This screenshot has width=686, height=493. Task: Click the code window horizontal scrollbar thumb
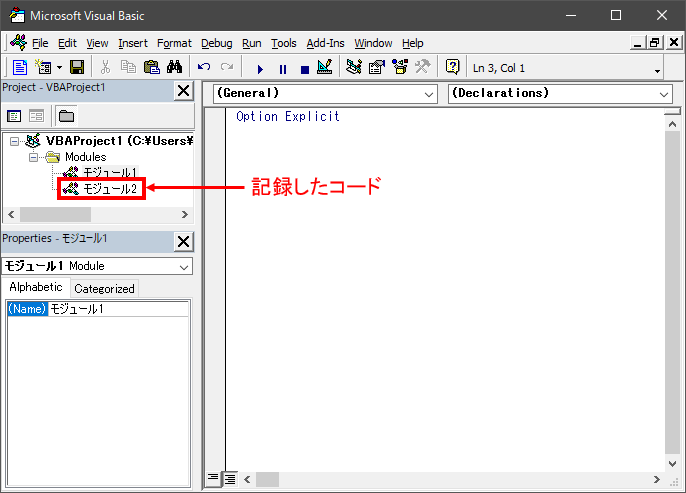click(267, 479)
